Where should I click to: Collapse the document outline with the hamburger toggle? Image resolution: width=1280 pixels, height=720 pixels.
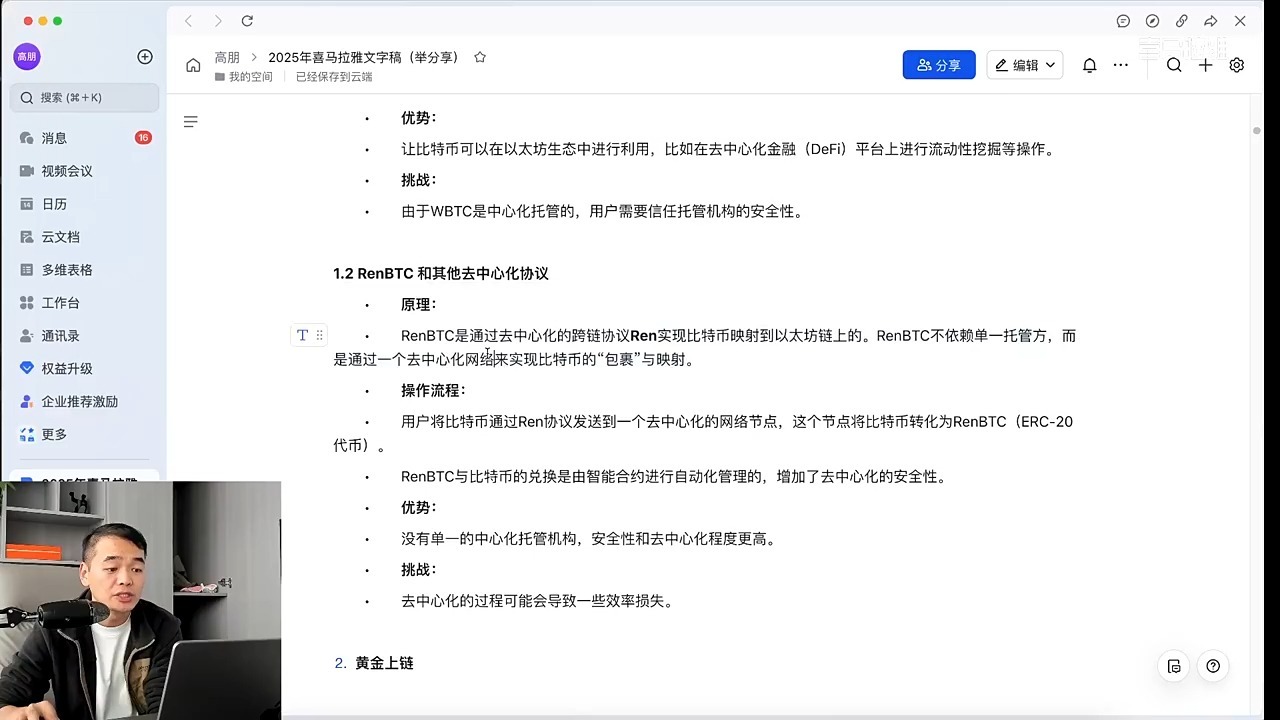point(190,121)
